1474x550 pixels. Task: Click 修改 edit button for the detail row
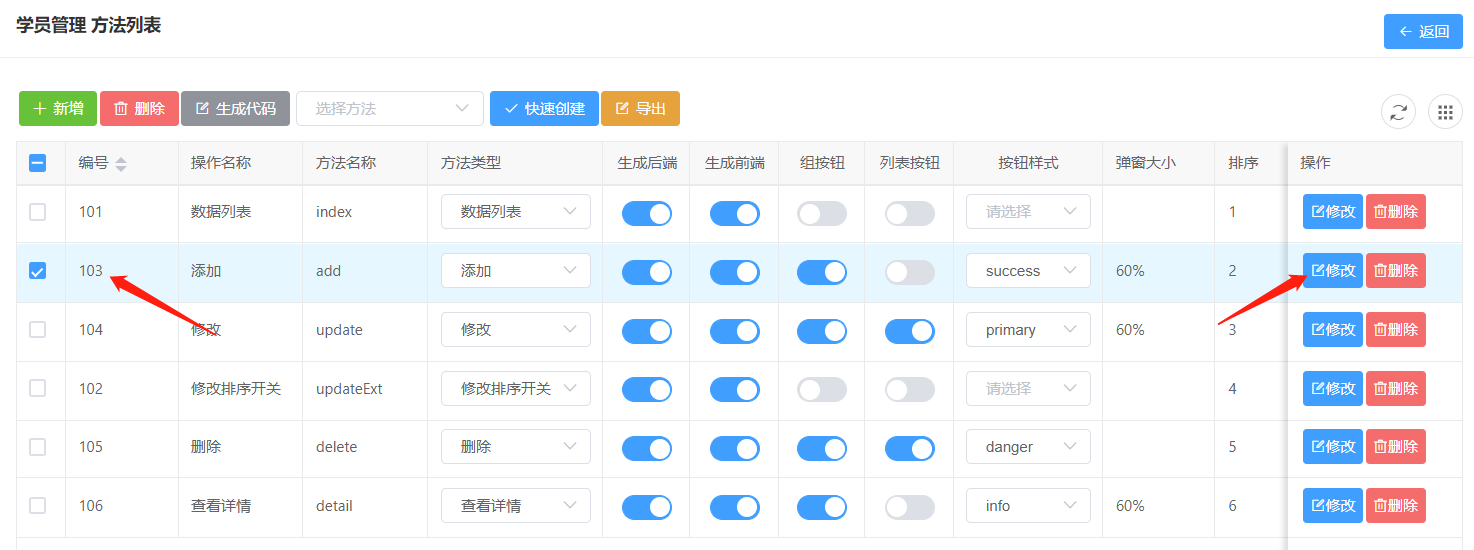click(1332, 506)
